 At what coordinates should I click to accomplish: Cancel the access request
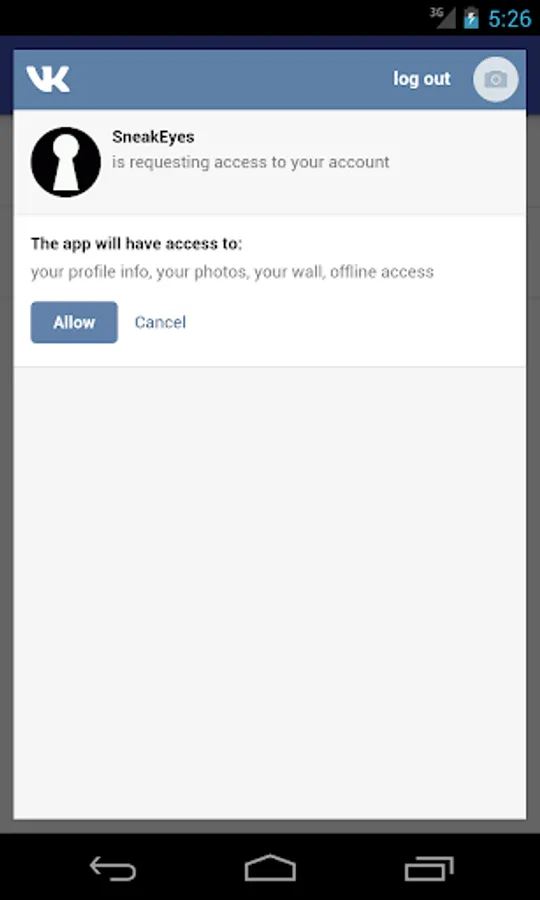click(x=160, y=323)
